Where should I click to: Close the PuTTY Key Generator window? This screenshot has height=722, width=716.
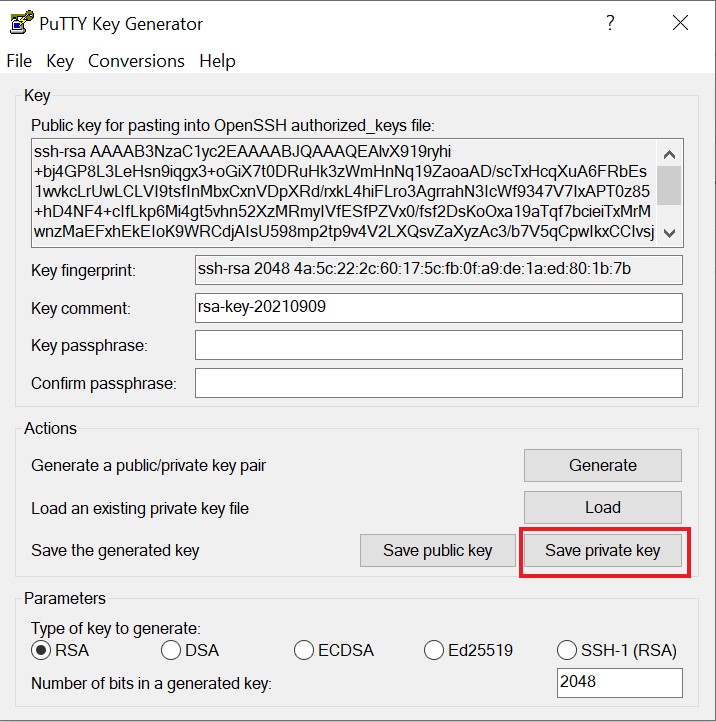(x=680, y=23)
